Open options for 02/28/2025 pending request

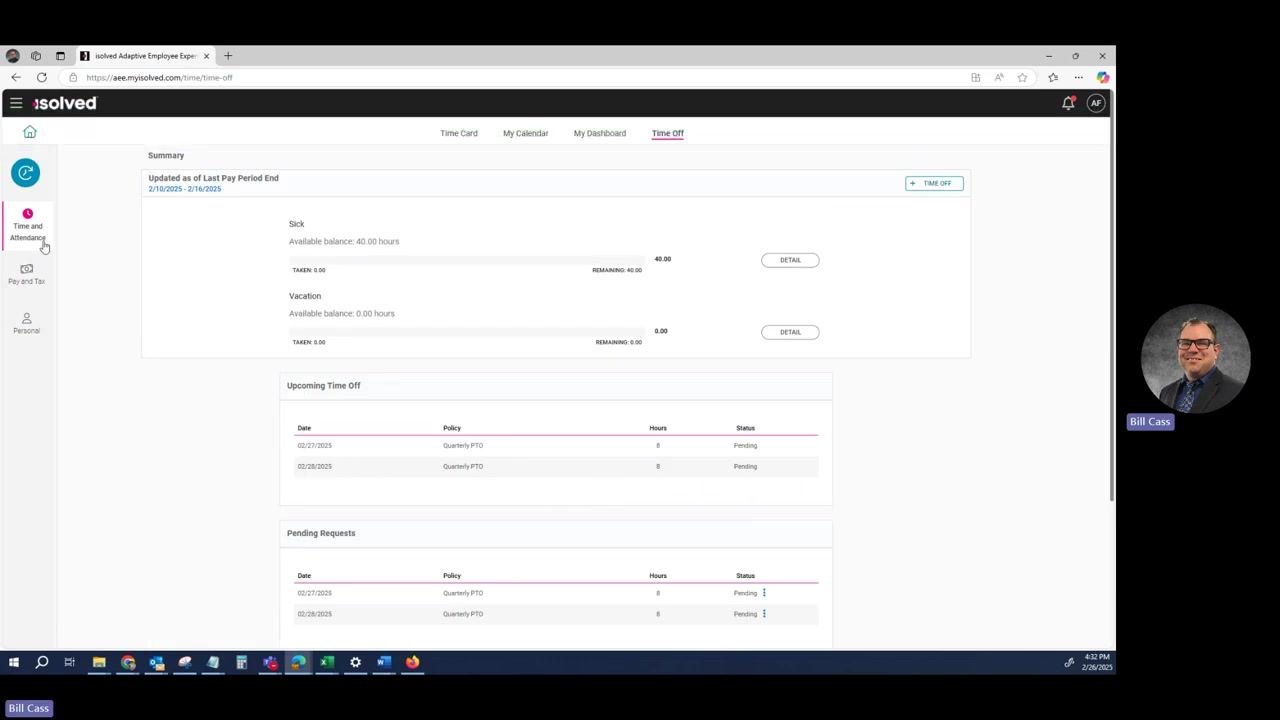(x=764, y=614)
